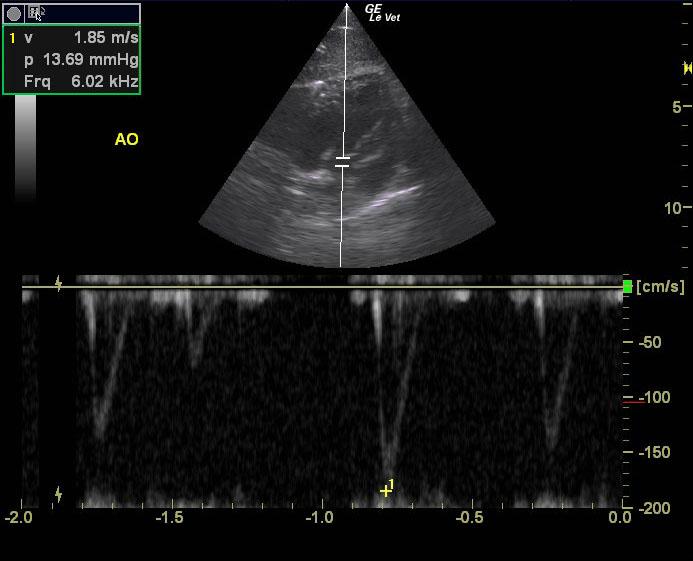
Task: Select the pressure reading 13.69 mmHg
Action: (x=91, y=60)
